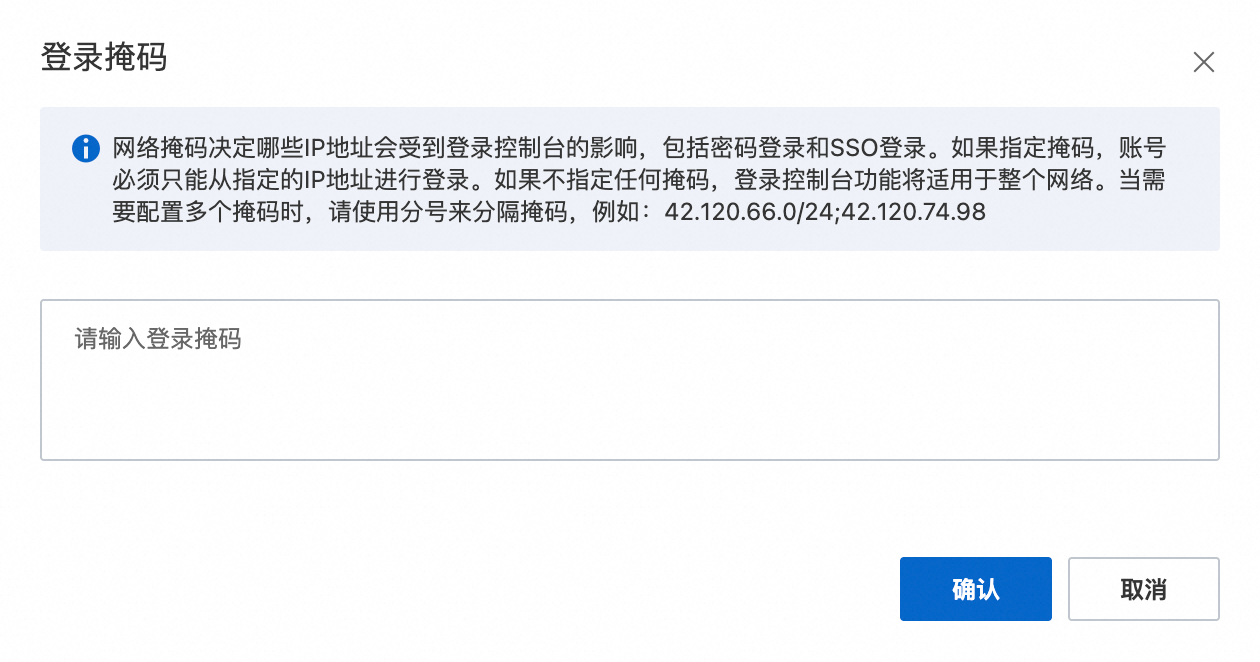Cancel the dialog via 取消 button
Screen dimensions: 1260x662
[x=1144, y=589]
